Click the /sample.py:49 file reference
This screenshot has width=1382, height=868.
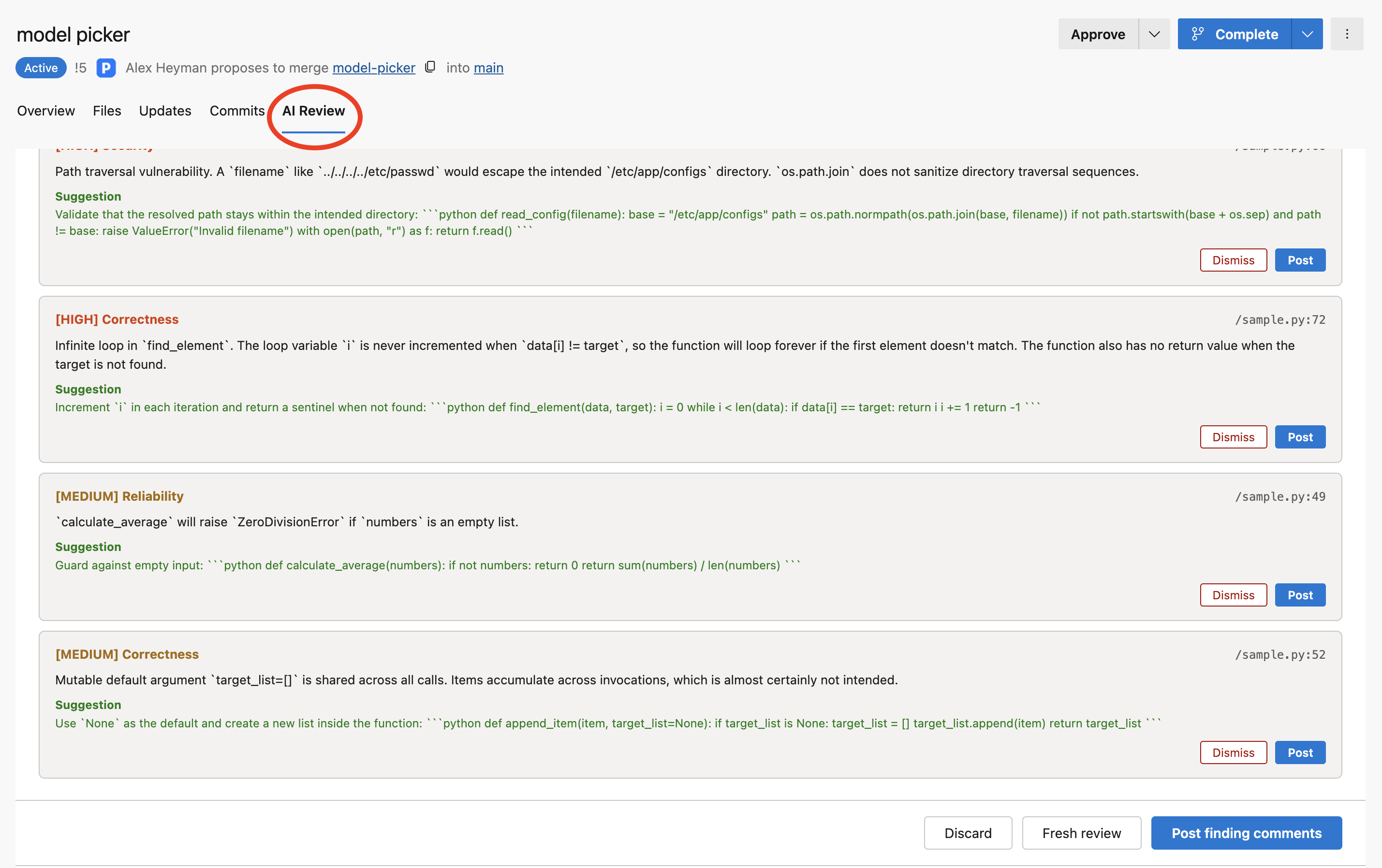[x=1280, y=496]
